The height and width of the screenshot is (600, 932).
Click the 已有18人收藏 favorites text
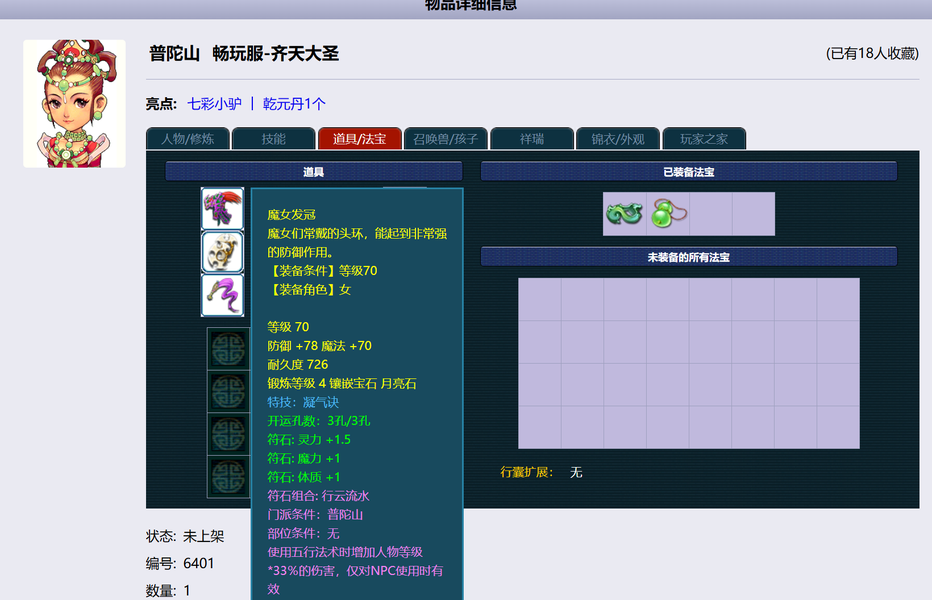(x=872, y=54)
